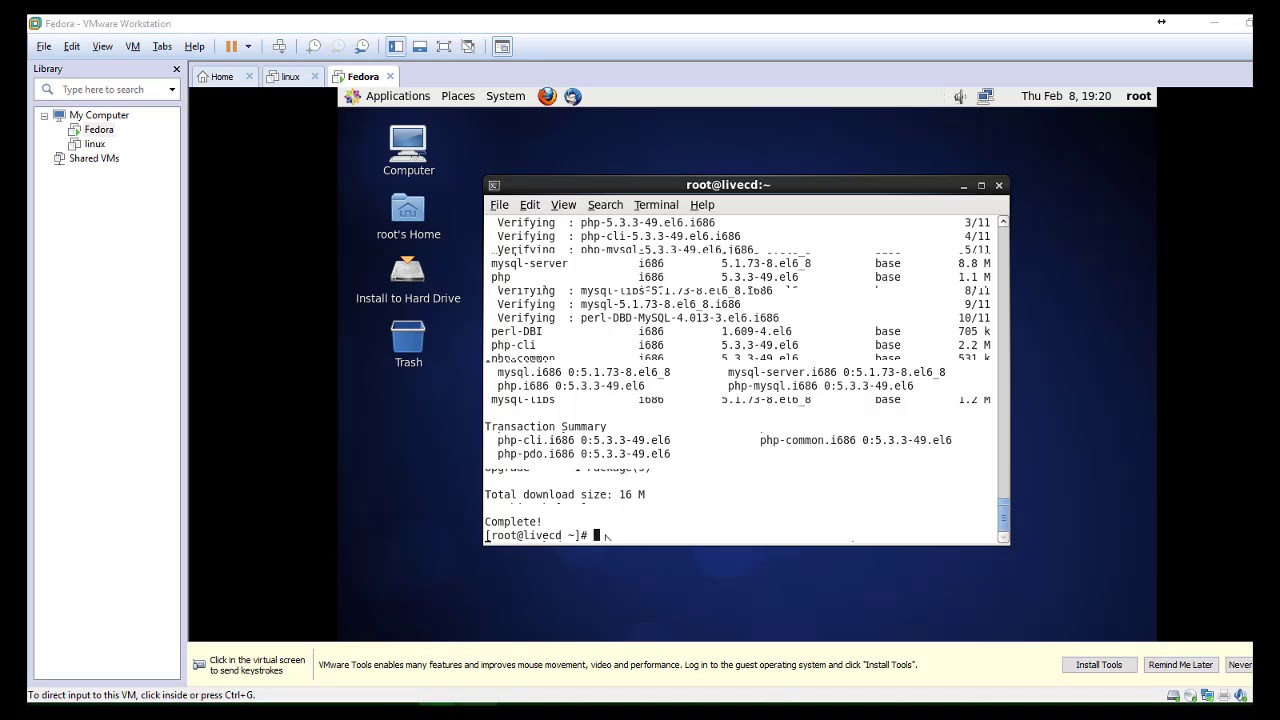Collapse the My Computer tree node

44,116
